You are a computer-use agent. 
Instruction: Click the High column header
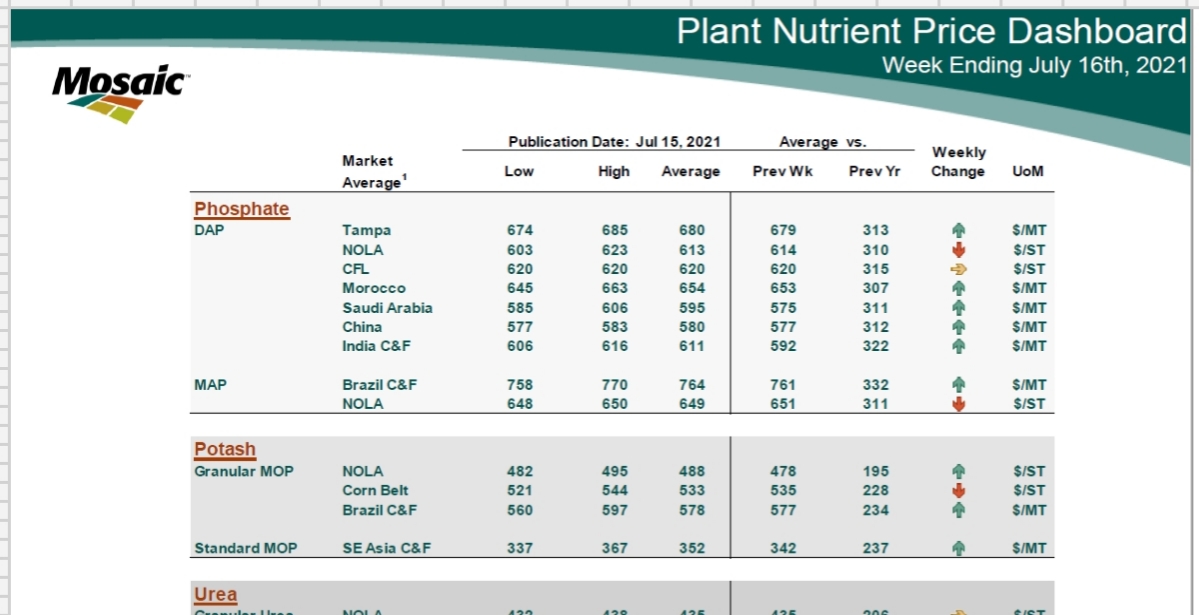[614, 171]
